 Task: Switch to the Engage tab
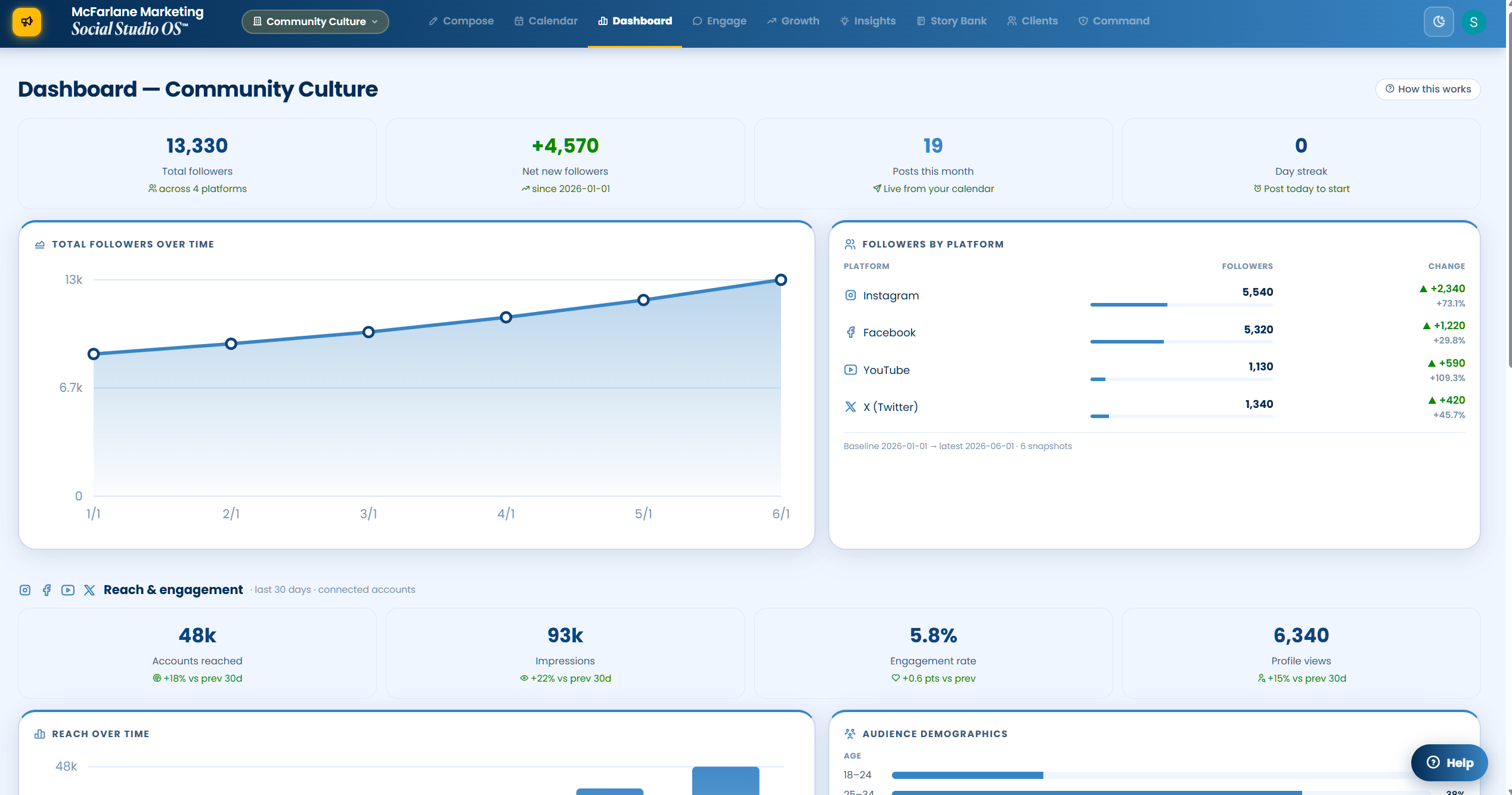[719, 21]
